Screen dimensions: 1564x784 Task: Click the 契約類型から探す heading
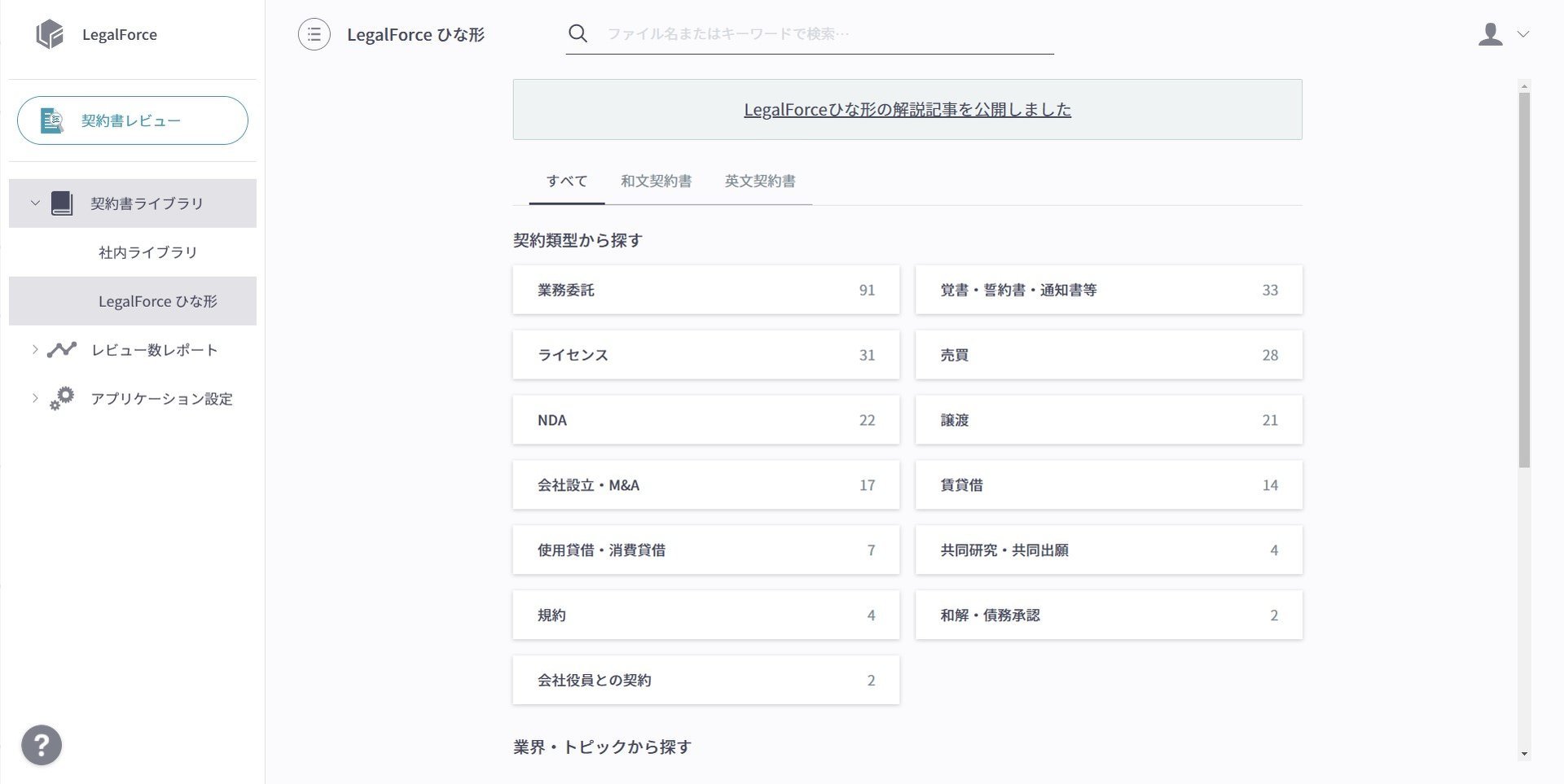coord(578,240)
